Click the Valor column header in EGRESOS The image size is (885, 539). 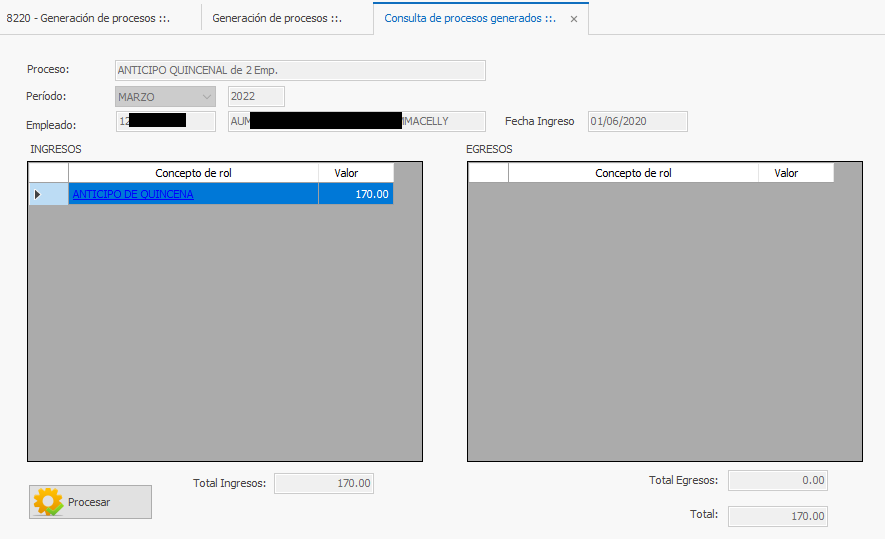click(x=786, y=173)
